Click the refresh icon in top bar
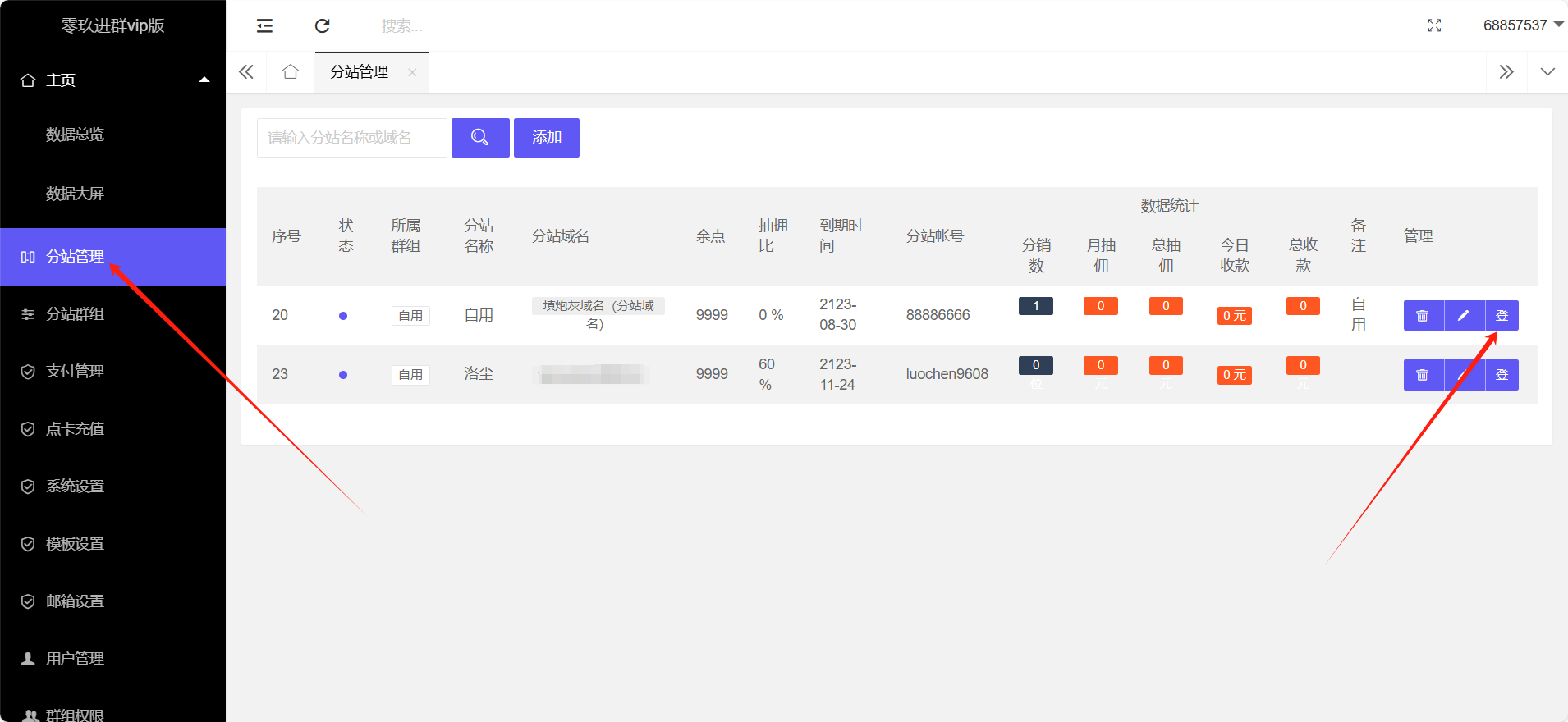Image resolution: width=1568 pixels, height=722 pixels. click(323, 26)
